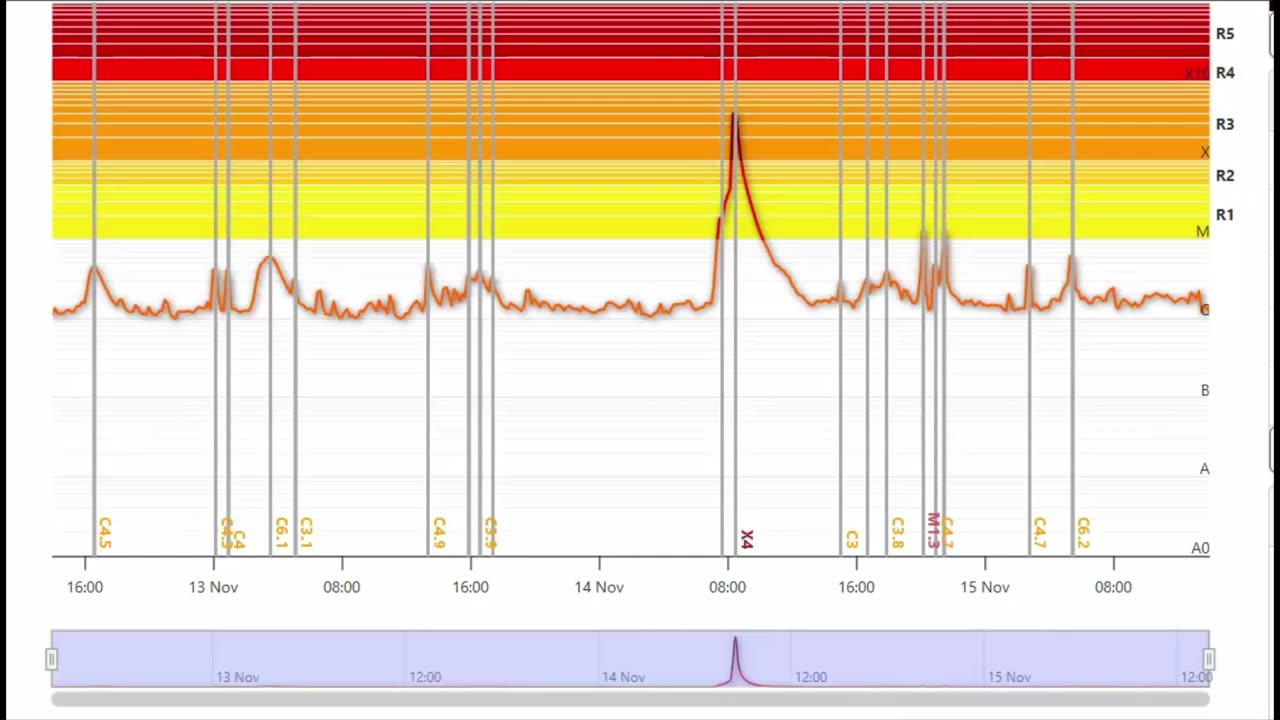Click the C4.7 label beside C6.2
Screen dimensions: 1280x720
[1039, 533]
